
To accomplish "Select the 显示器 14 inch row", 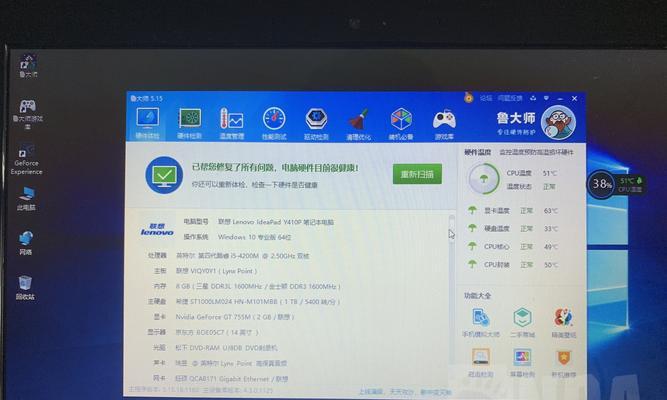I will pos(203,332).
